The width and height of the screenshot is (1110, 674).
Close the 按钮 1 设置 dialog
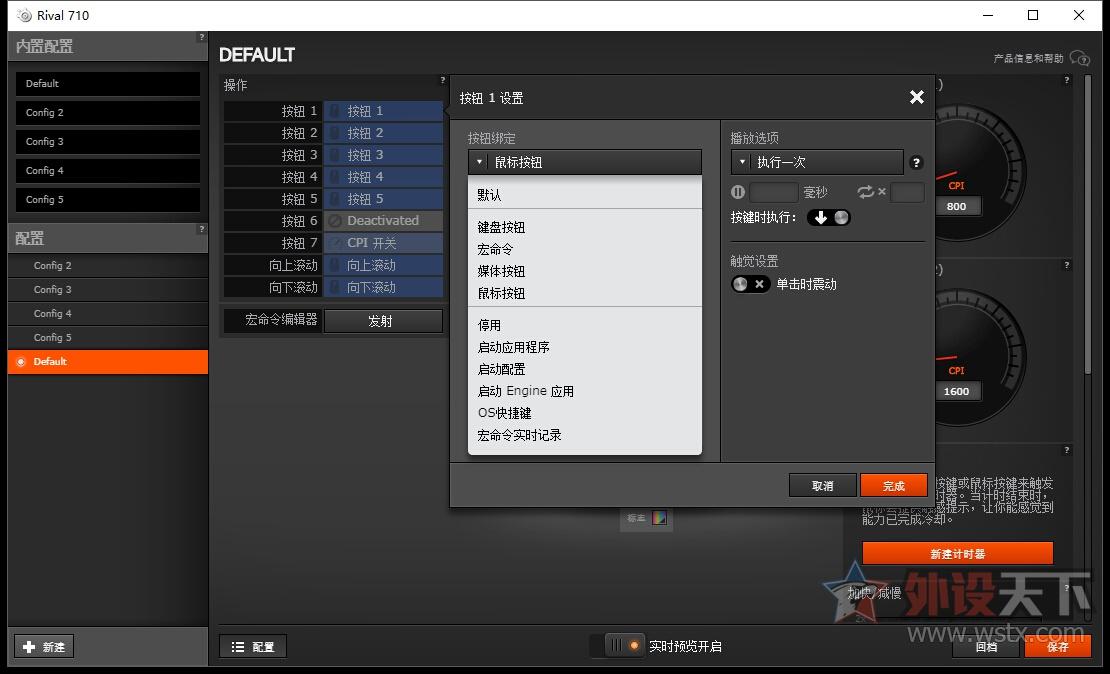[916, 97]
